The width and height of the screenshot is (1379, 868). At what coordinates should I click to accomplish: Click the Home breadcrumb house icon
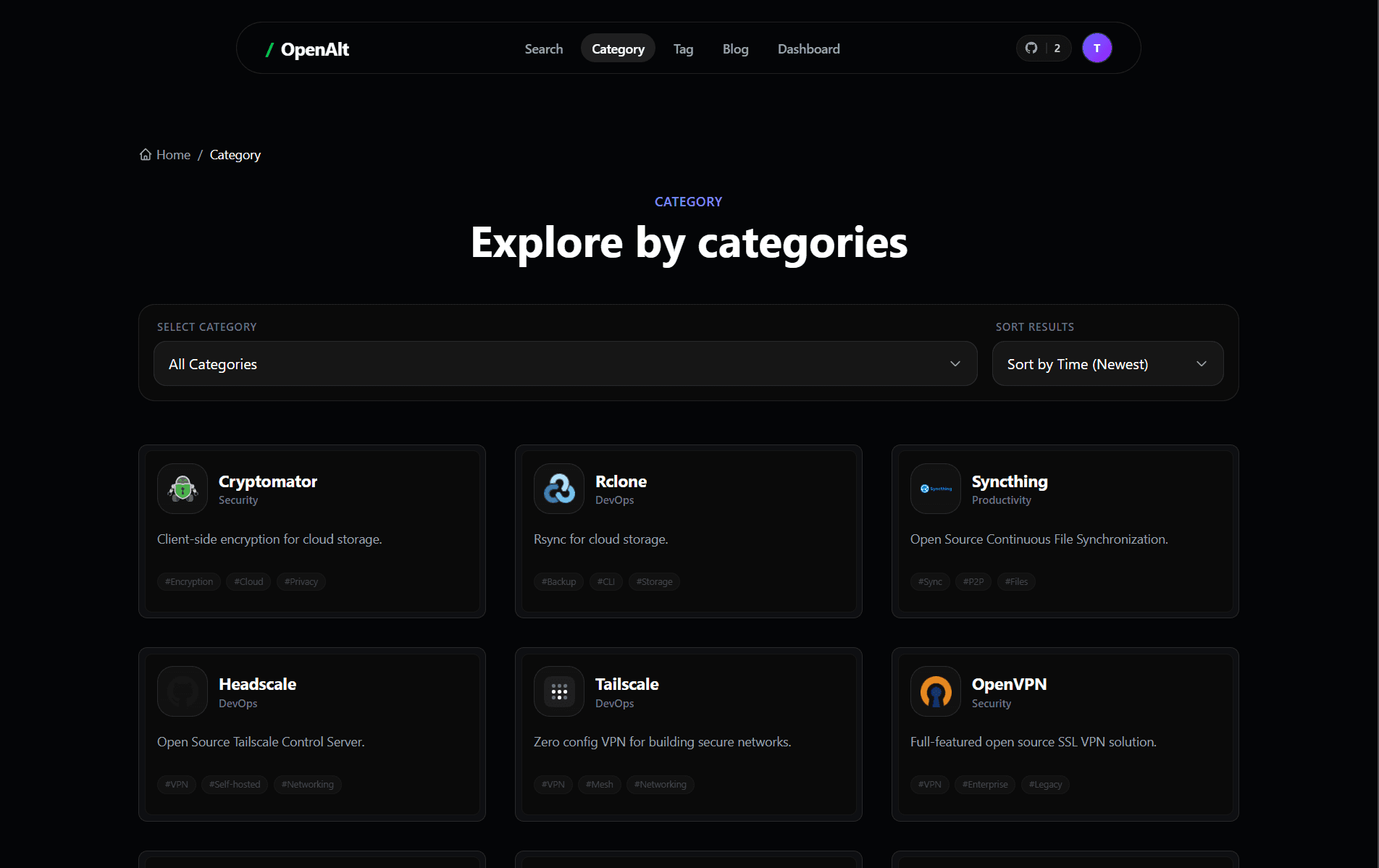pos(146,155)
